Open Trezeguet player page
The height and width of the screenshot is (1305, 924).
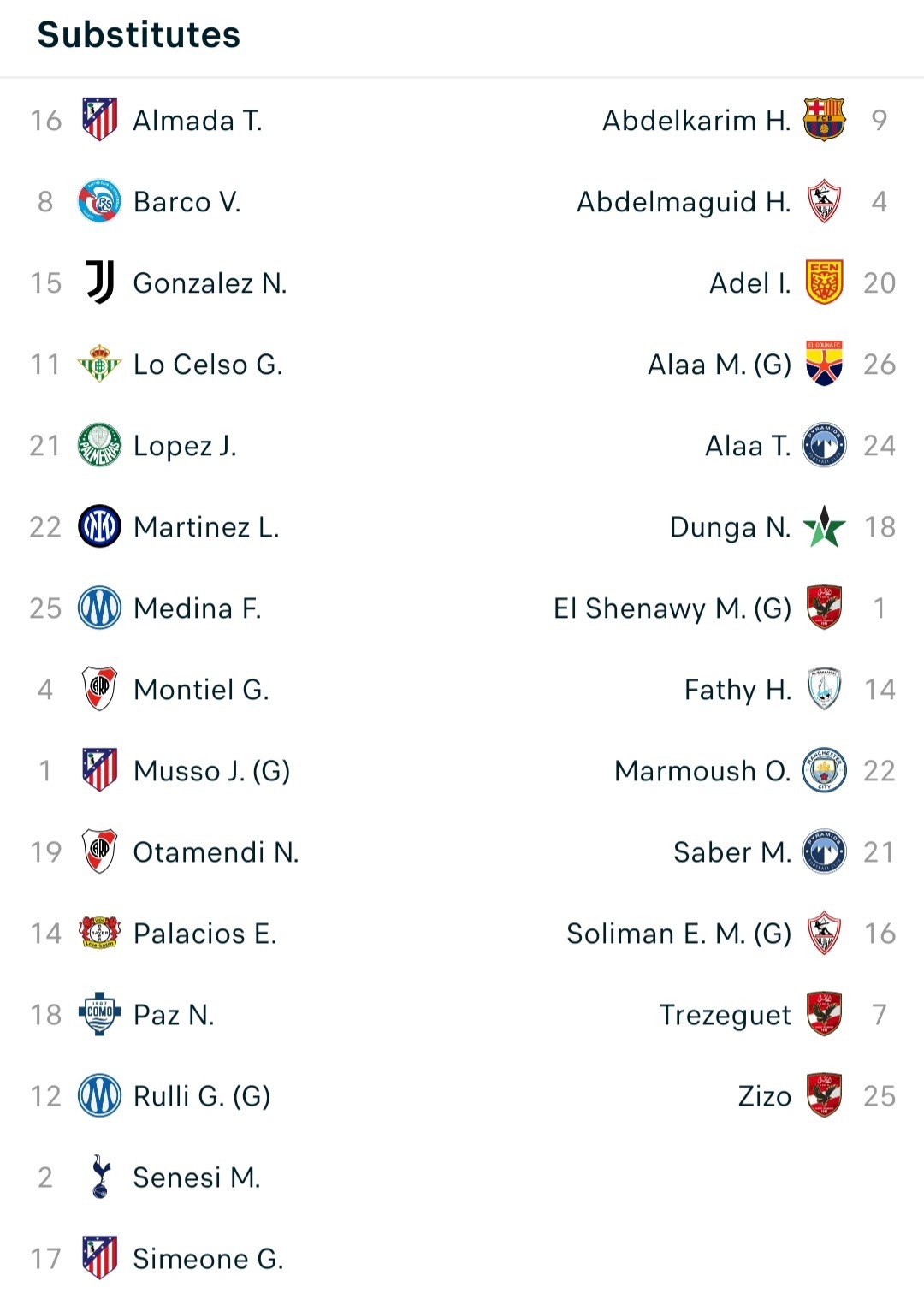(726, 1015)
